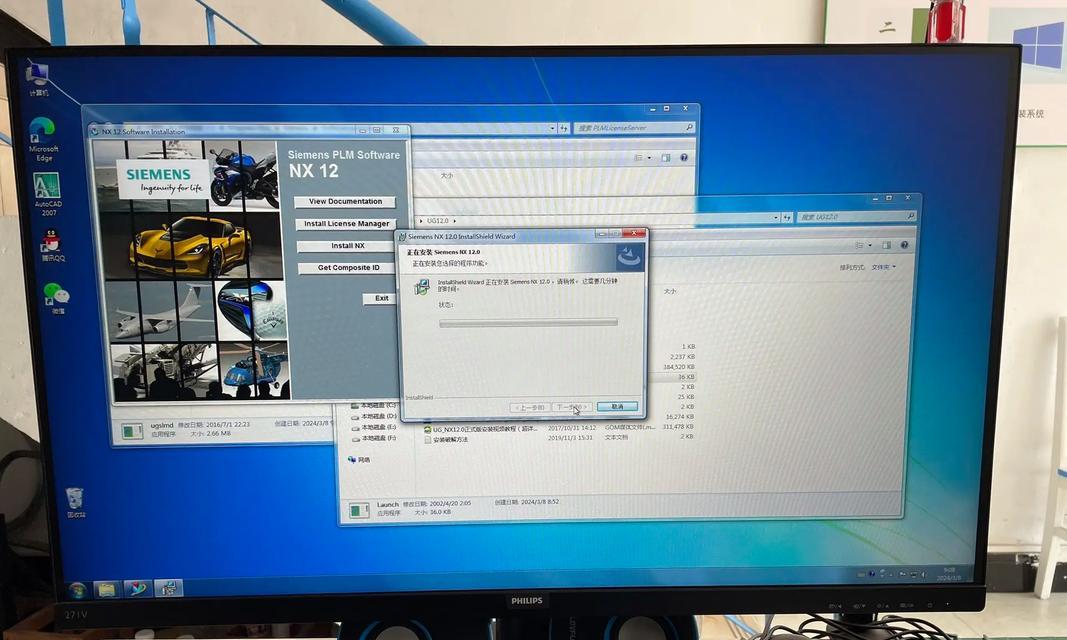1067x640 pixels.
Task: Refresh the PLMLicenseServer explorer window
Action: (x=563, y=128)
